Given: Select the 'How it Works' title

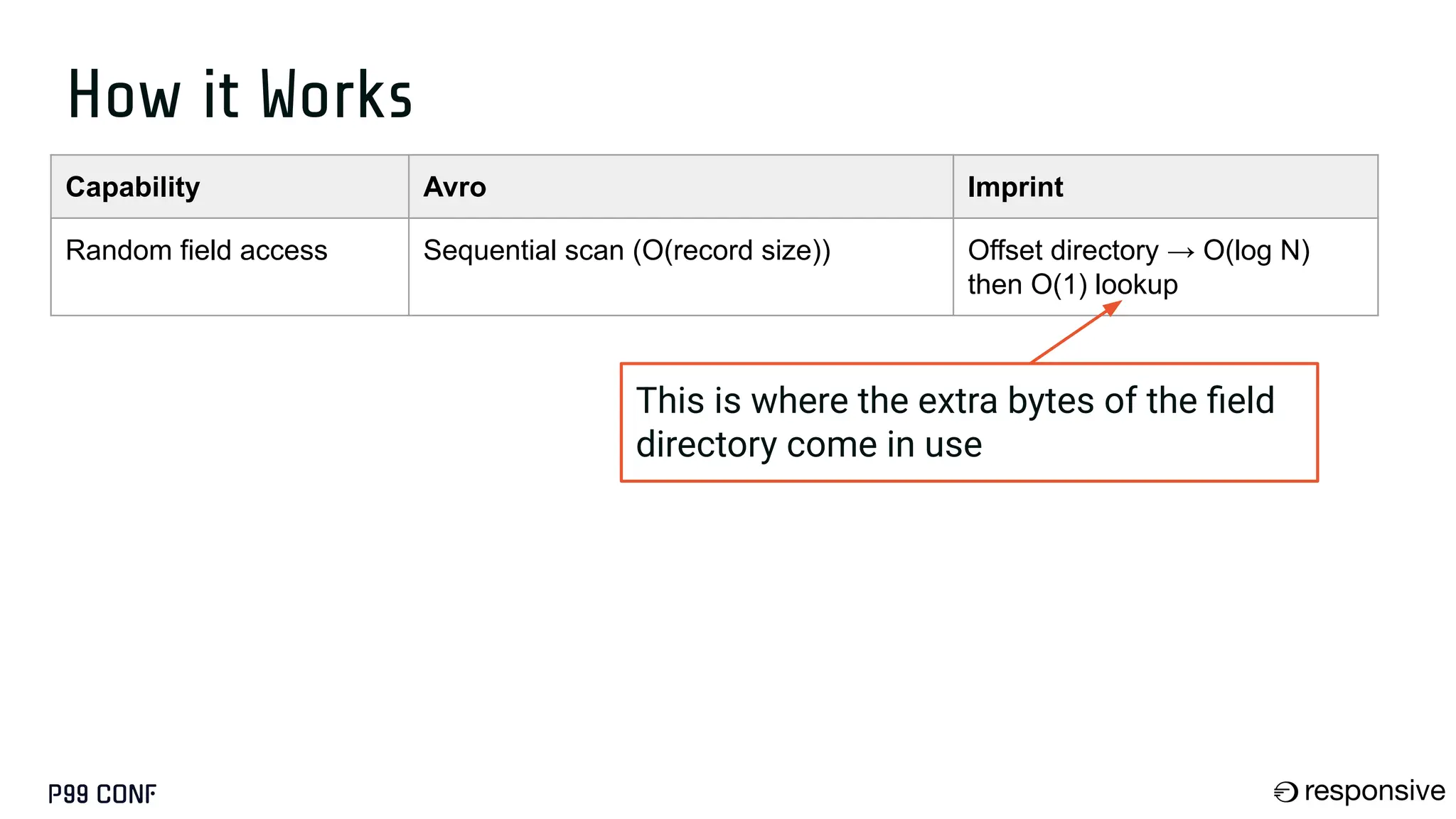Looking at the screenshot, I should 240,95.
